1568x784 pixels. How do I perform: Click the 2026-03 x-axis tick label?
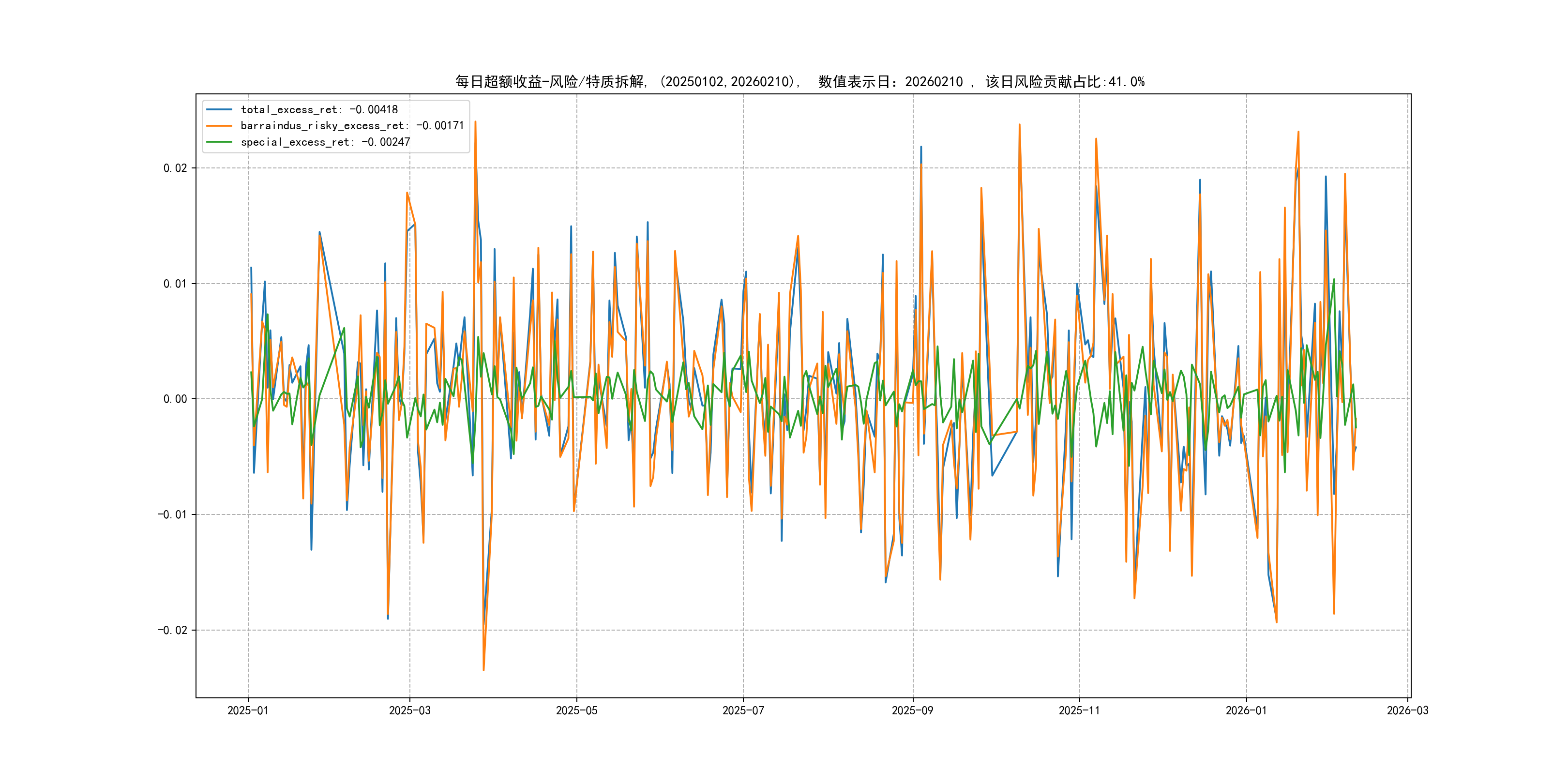point(1407,711)
